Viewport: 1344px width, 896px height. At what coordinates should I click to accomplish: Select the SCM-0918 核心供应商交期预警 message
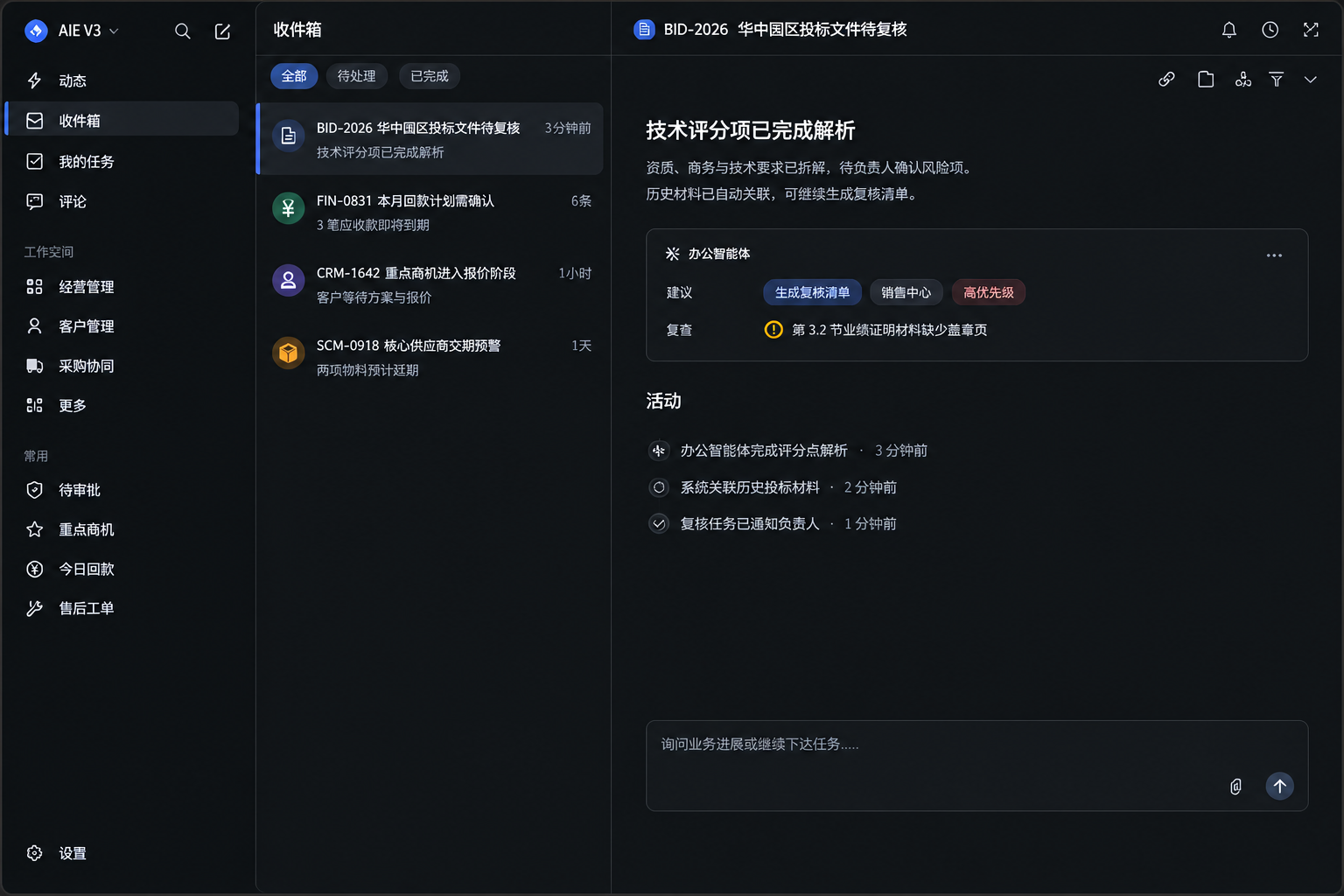click(430, 357)
